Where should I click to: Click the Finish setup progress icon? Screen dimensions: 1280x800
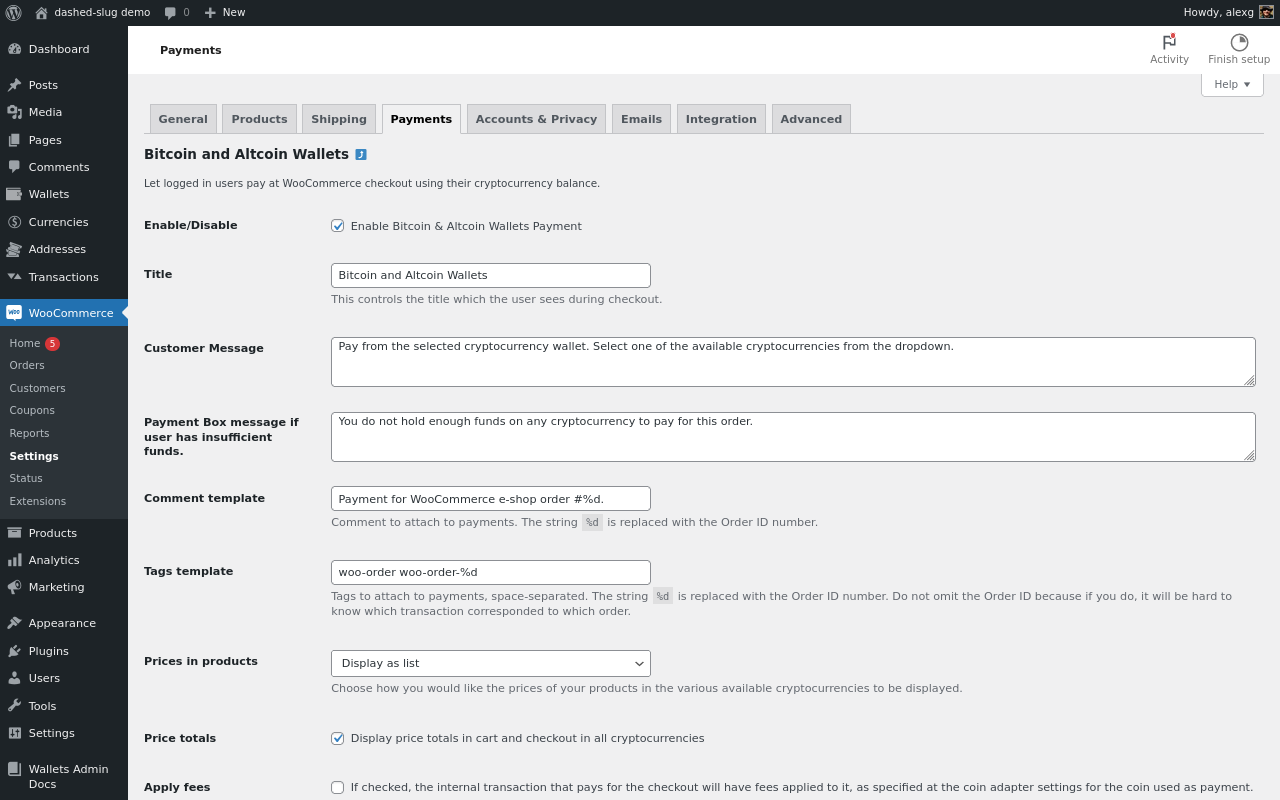pyautogui.click(x=1239, y=42)
